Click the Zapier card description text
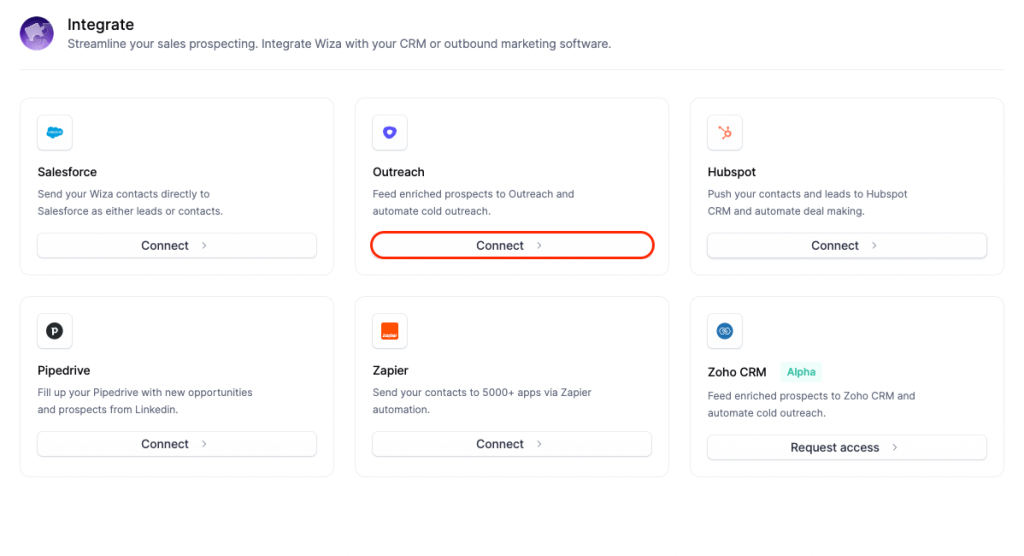1024x556 pixels. (x=481, y=401)
